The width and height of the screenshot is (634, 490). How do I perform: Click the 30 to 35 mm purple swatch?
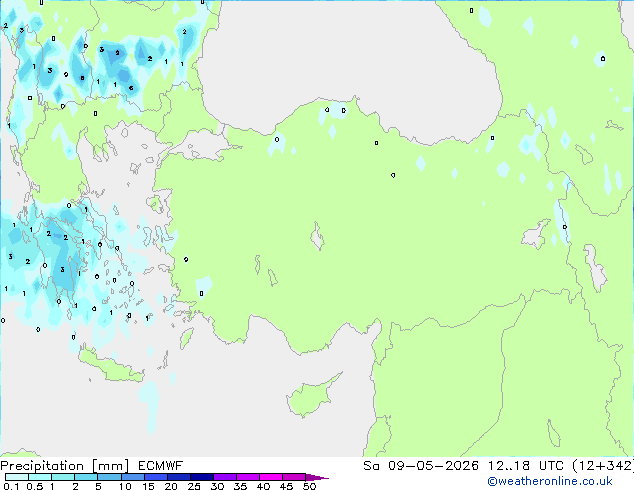(225, 477)
